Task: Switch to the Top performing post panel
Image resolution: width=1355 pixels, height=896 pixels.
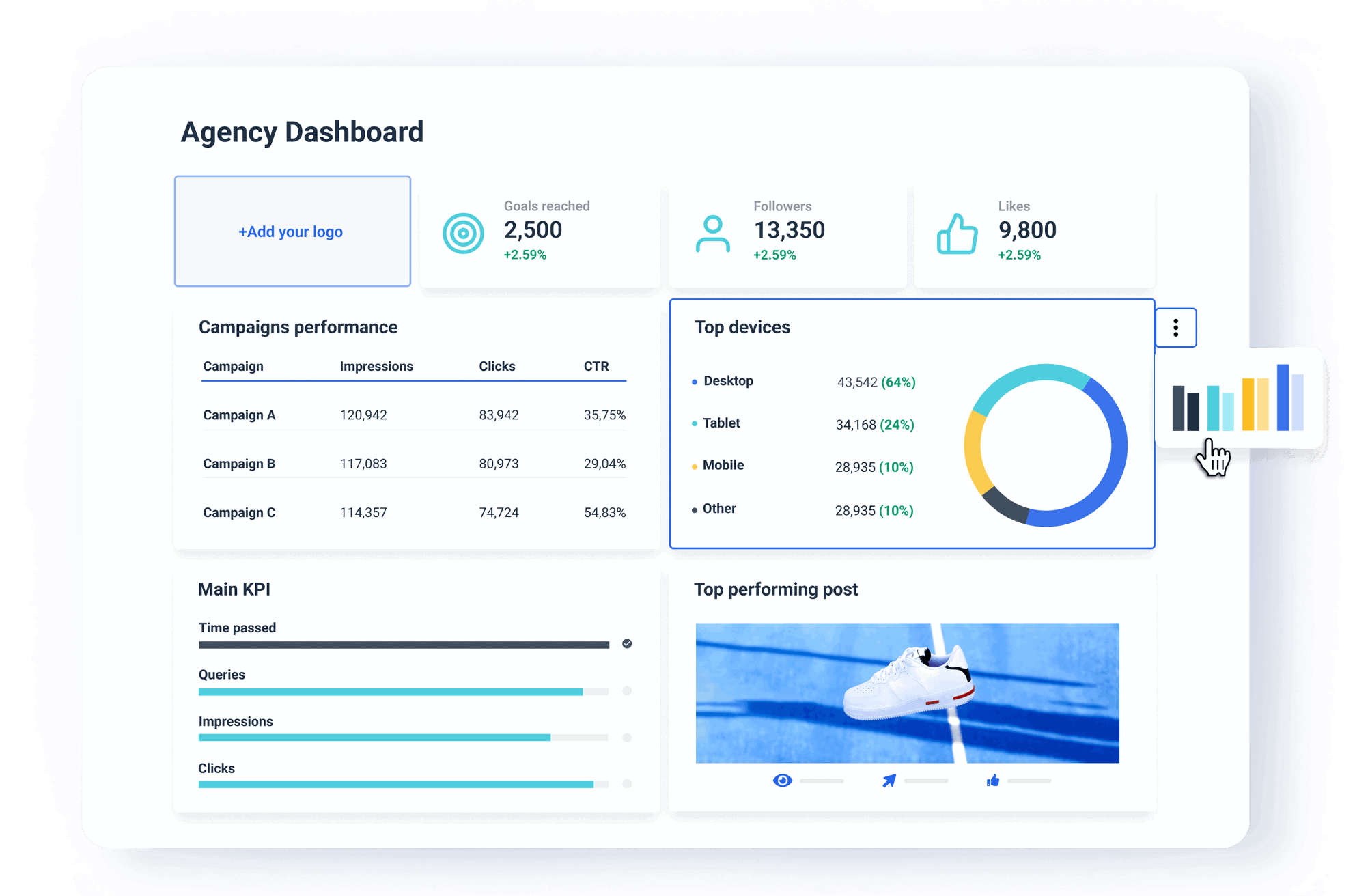Action: tap(775, 589)
